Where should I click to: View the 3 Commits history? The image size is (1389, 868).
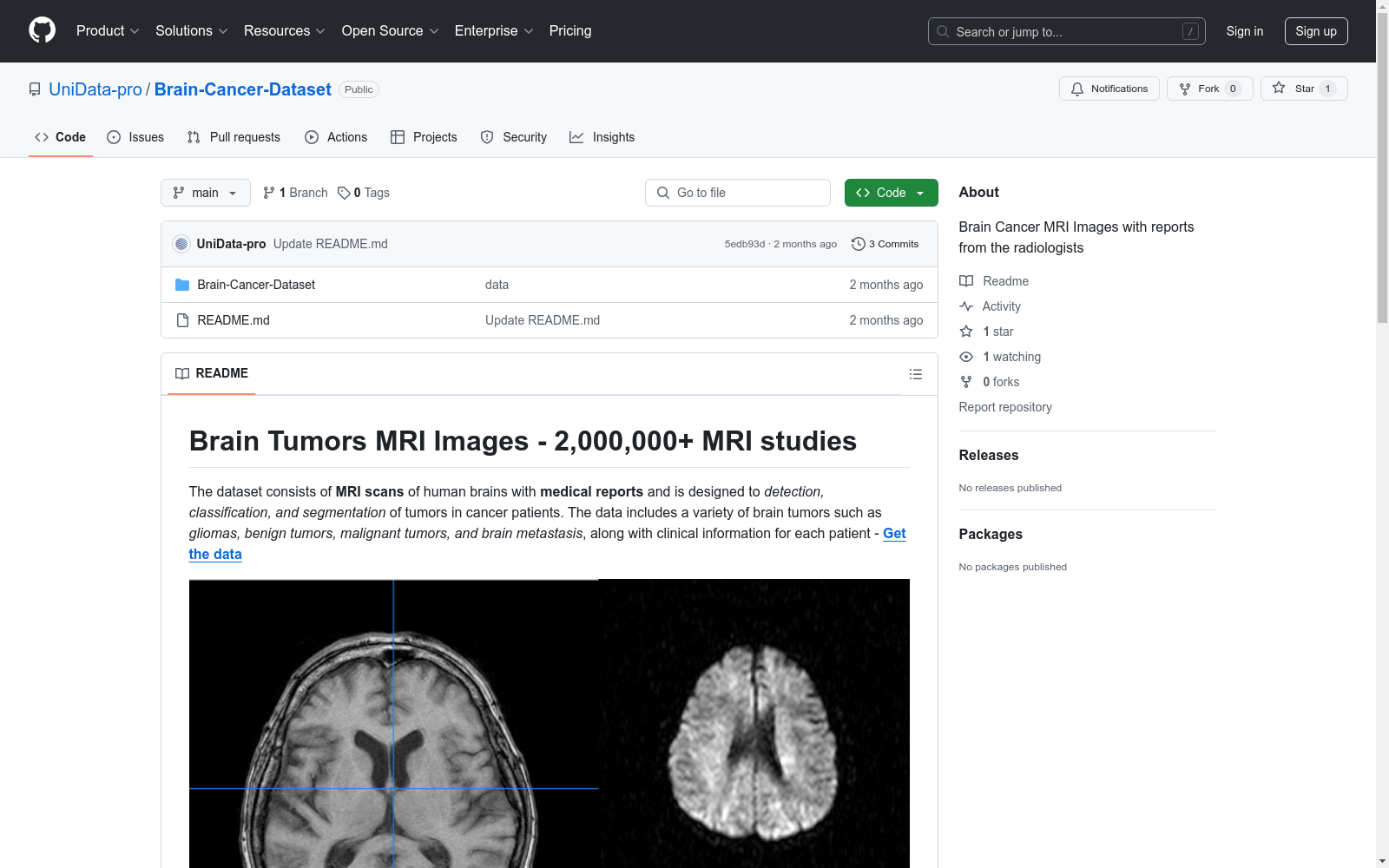point(885,244)
